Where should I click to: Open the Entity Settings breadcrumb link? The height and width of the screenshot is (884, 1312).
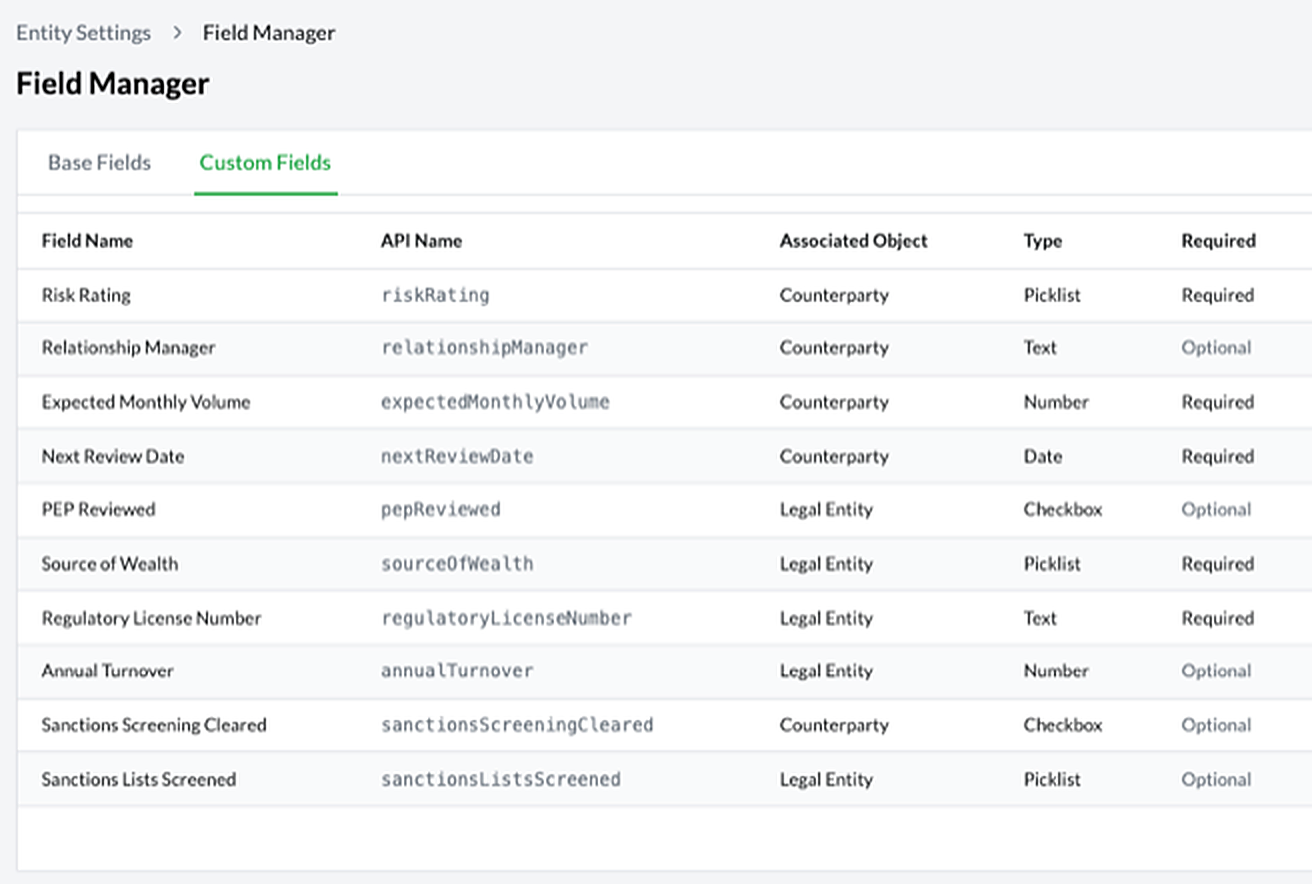point(83,32)
